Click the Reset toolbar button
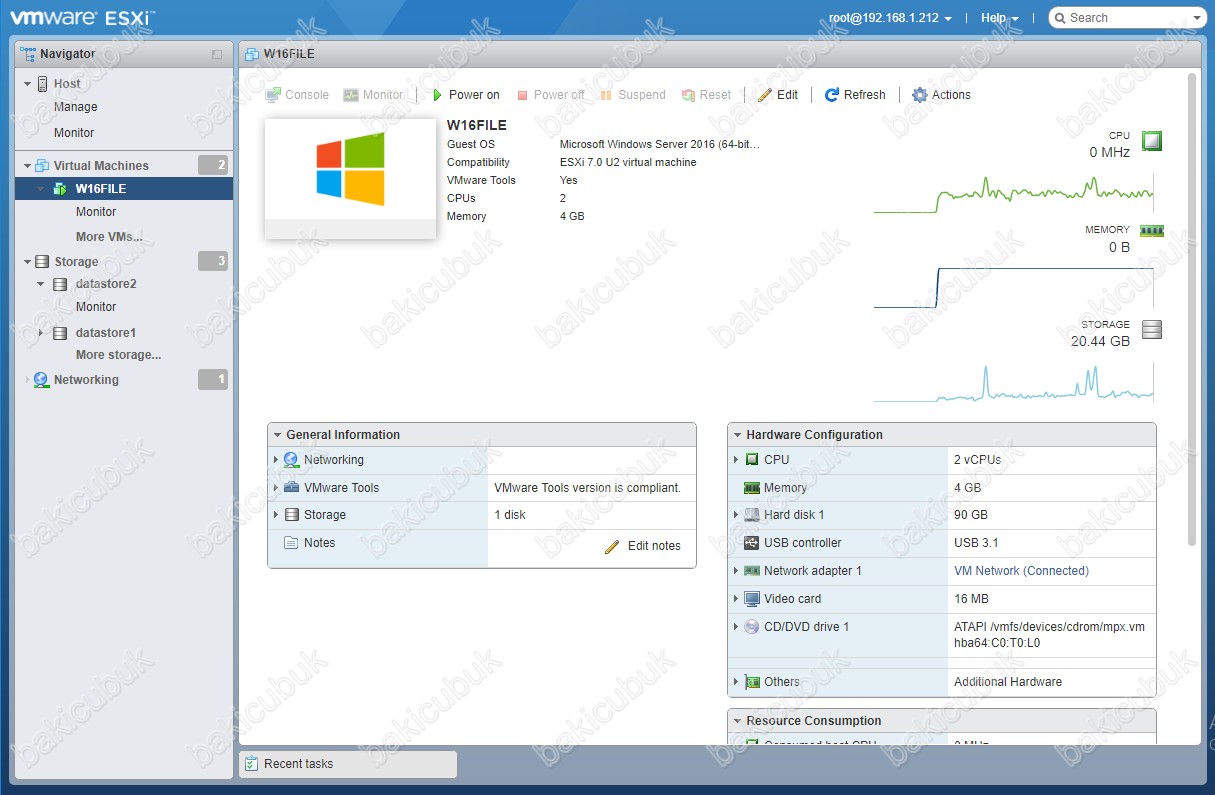The image size is (1215, 795). point(706,95)
